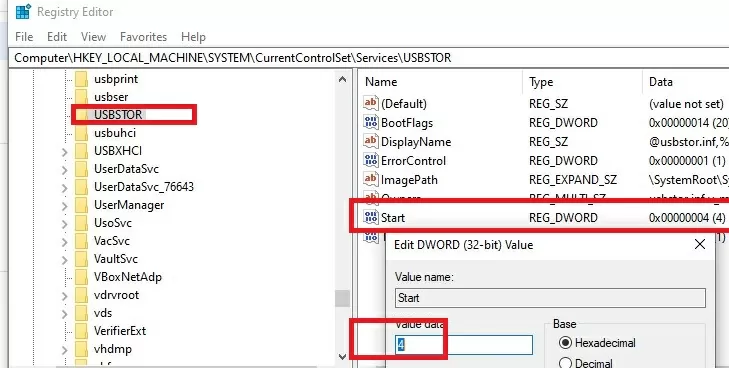Image resolution: width=729 pixels, height=368 pixels.
Task: Click the Value data input field
Action: point(464,345)
